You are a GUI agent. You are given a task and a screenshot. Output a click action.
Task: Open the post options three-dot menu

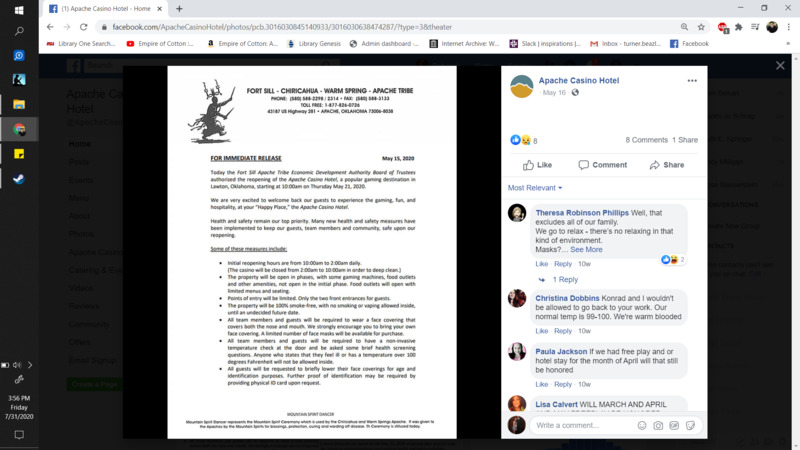coord(691,81)
